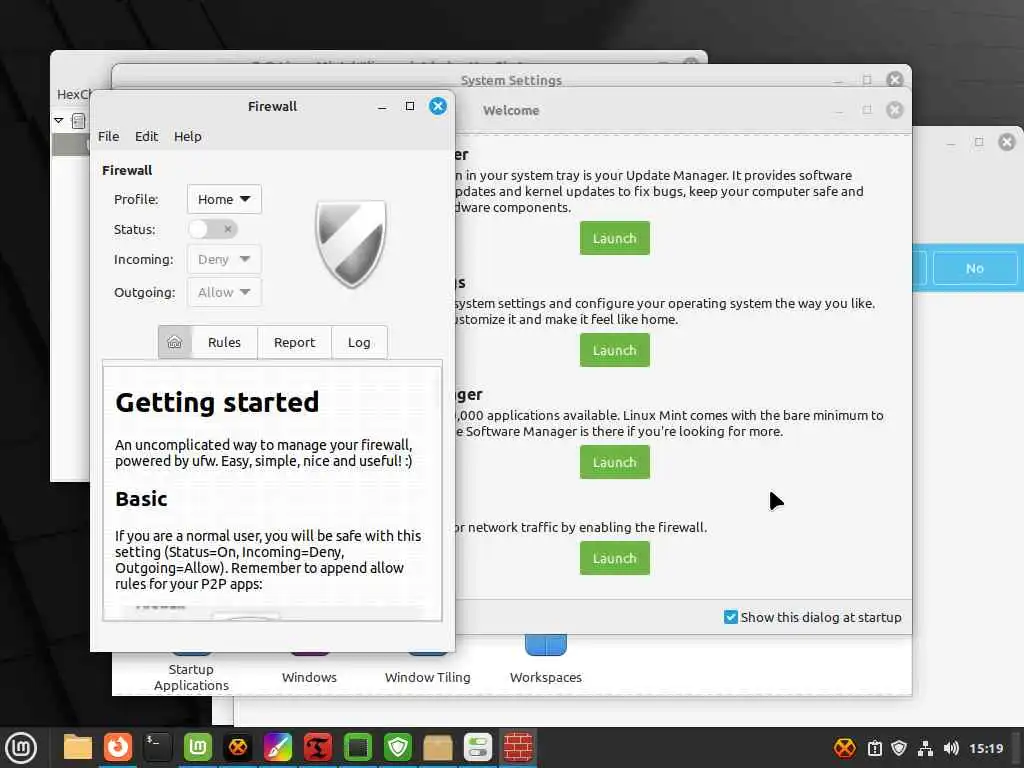
Task: Open the Files folder icon in taskbar
Action: (78, 748)
